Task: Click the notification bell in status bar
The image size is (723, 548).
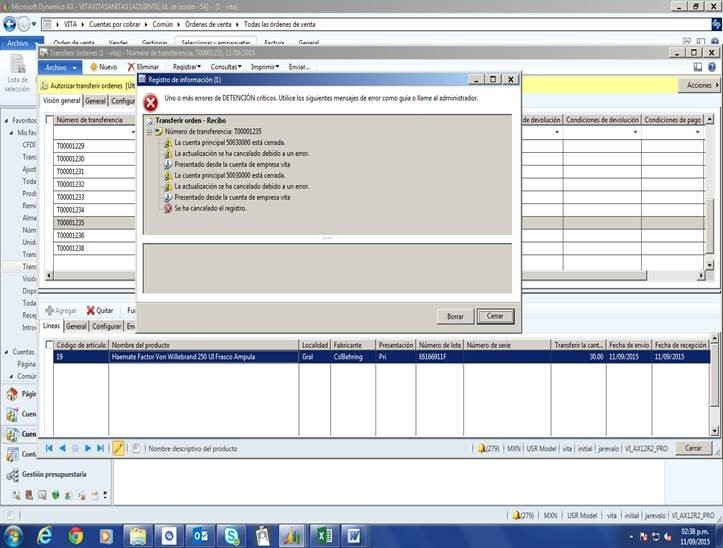Action: [482, 448]
